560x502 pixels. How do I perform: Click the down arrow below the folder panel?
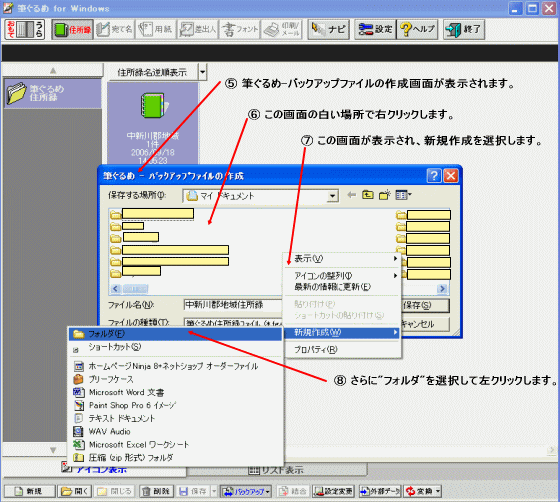[53, 450]
